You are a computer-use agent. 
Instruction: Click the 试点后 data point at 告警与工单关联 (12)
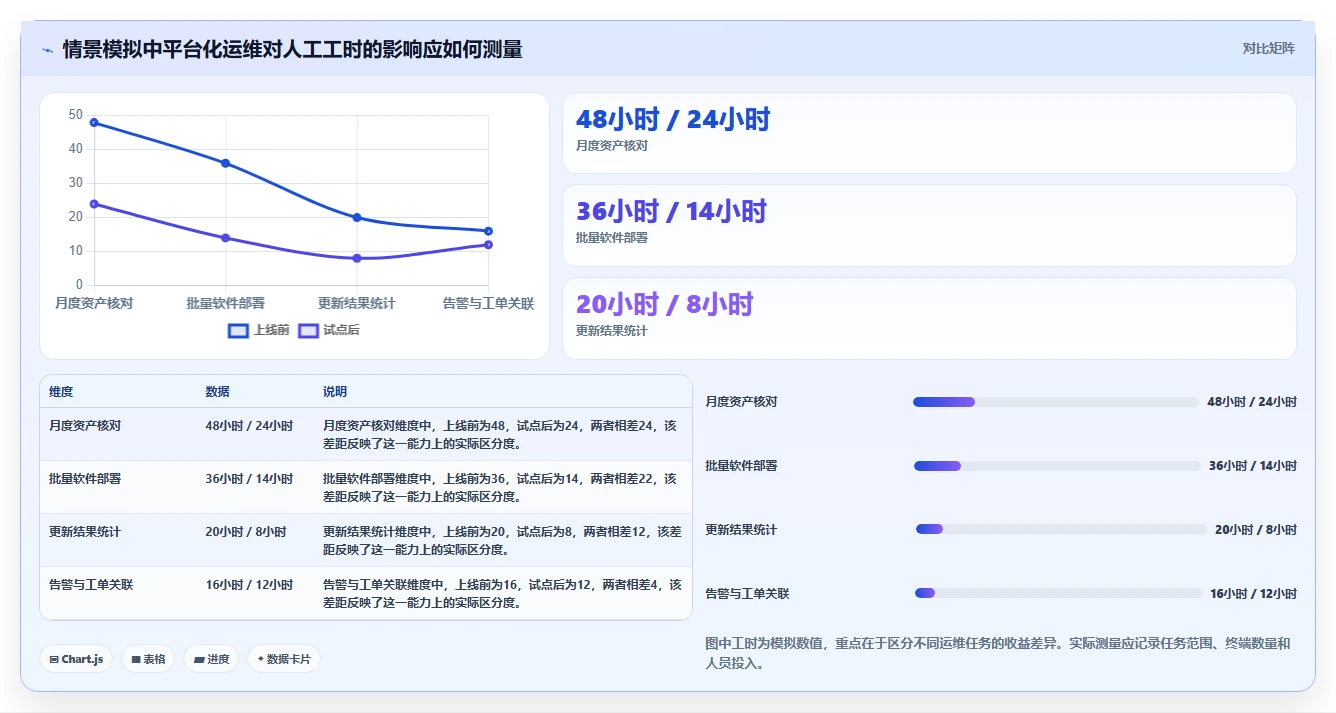[488, 244]
